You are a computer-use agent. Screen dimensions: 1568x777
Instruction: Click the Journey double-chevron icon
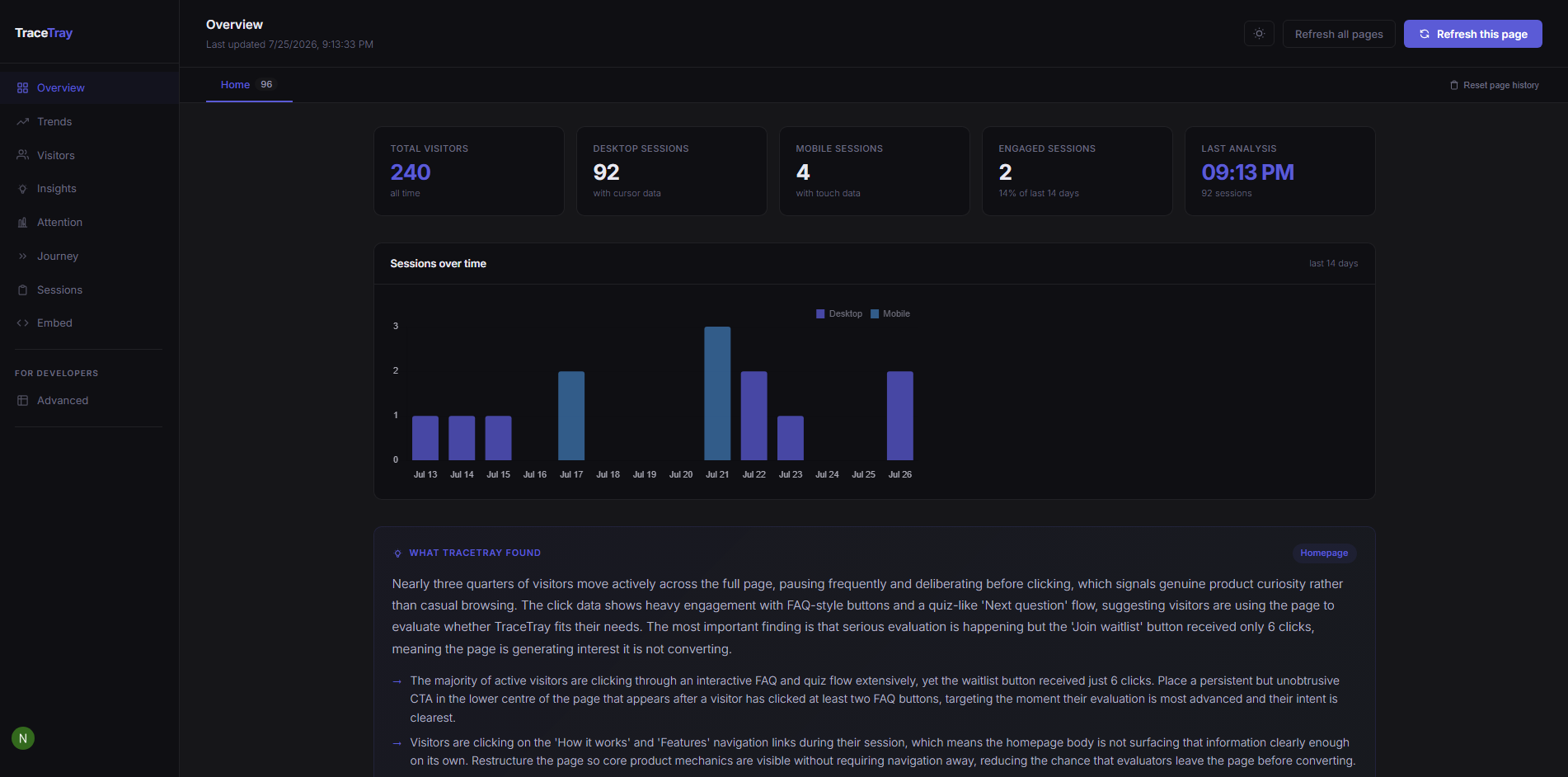[x=22, y=257]
